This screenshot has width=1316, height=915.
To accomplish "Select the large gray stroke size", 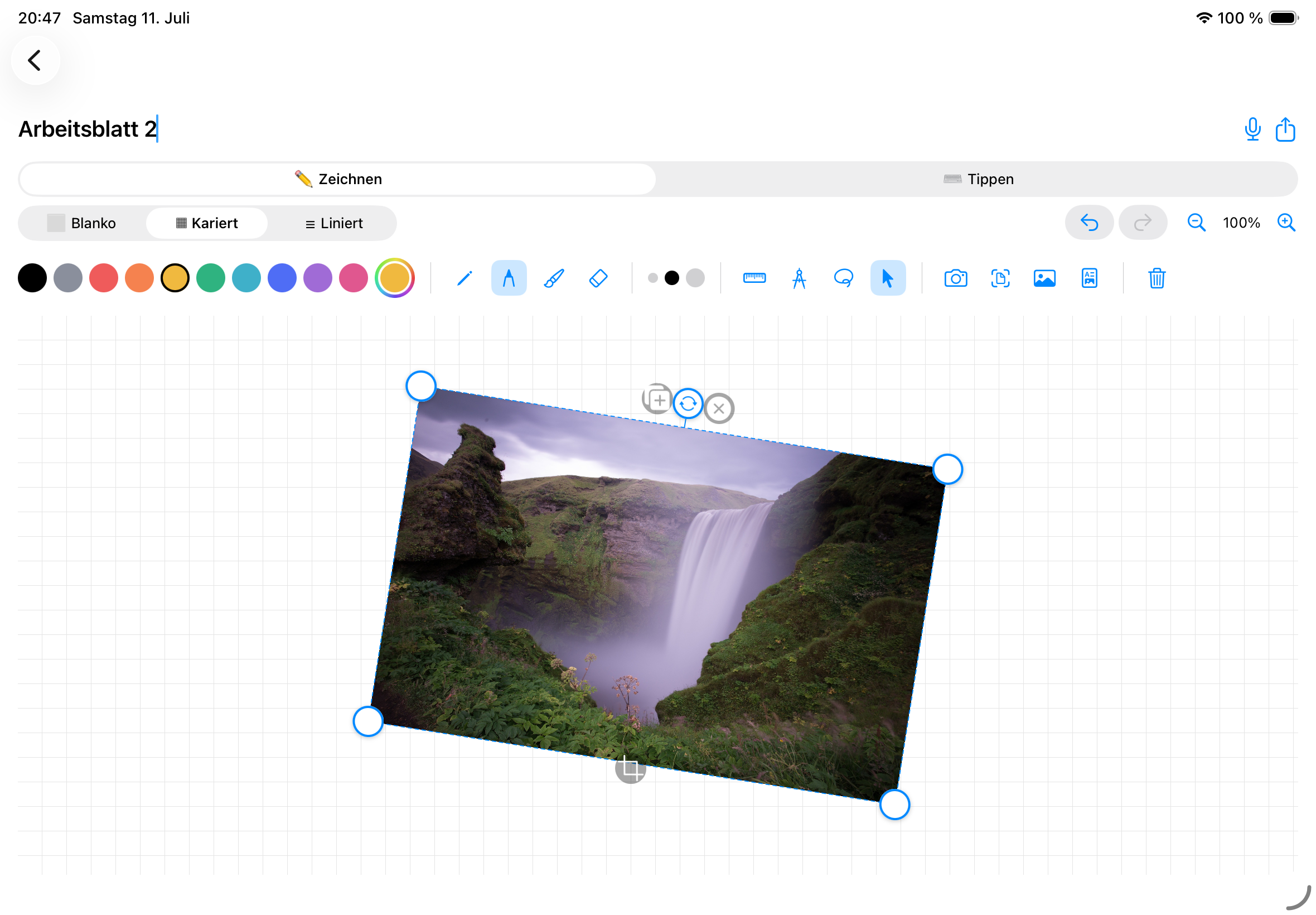I will pyautogui.click(x=695, y=278).
